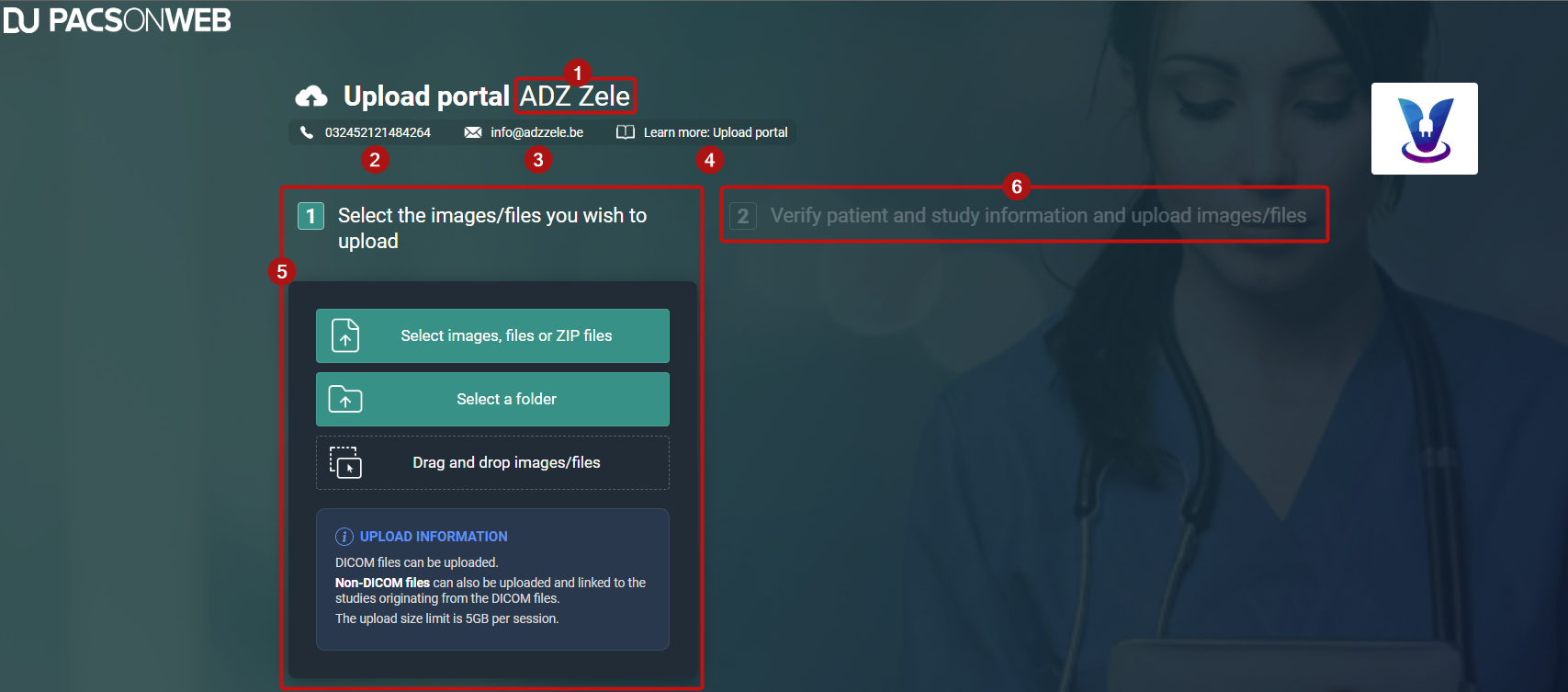Image resolution: width=1568 pixels, height=692 pixels.
Task: Click the envelope email icon
Action: (473, 132)
